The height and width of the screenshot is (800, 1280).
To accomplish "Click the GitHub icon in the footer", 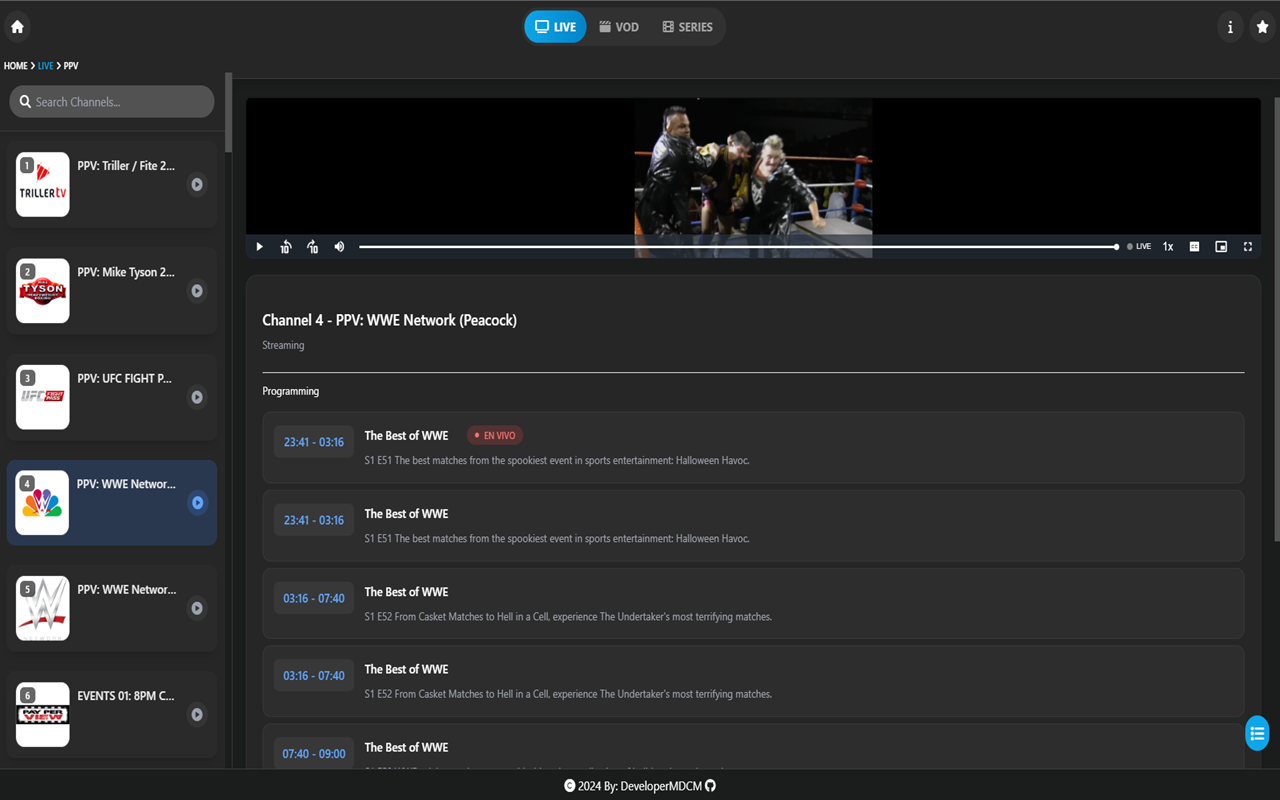I will coord(710,786).
